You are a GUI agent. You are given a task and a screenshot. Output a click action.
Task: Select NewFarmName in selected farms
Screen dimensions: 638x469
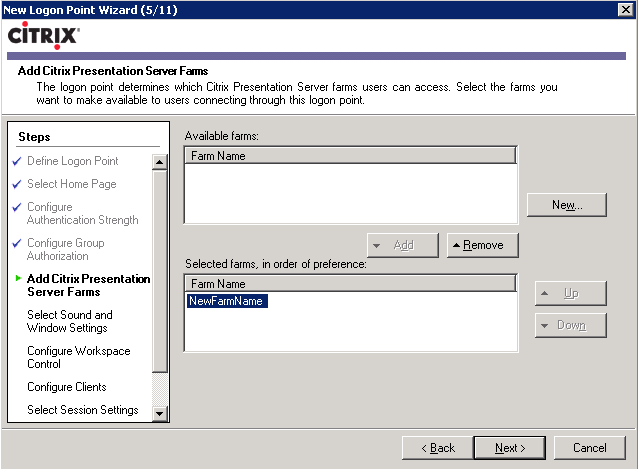coord(227,301)
